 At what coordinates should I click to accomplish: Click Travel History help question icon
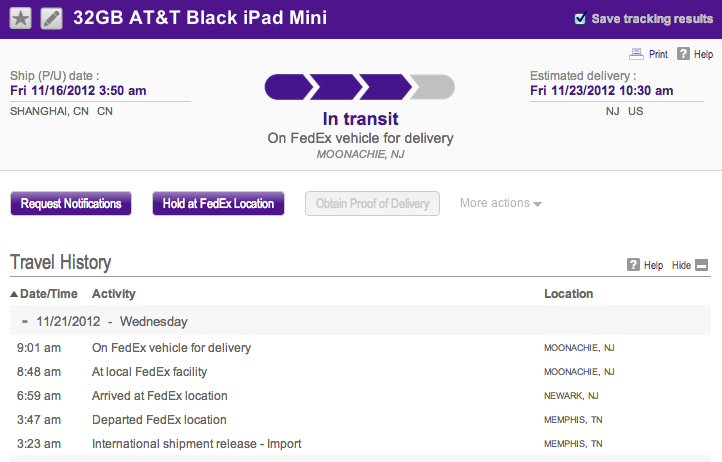[633, 265]
